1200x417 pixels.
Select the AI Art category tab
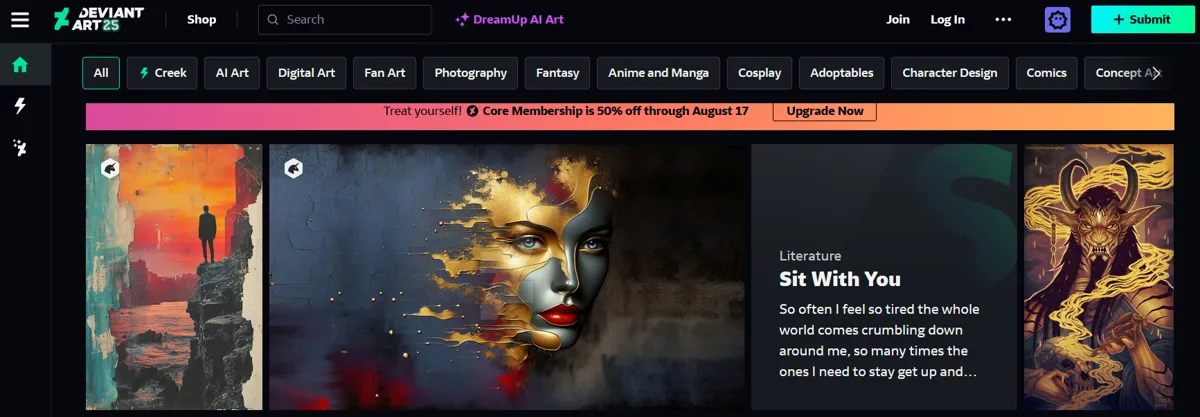pos(232,73)
